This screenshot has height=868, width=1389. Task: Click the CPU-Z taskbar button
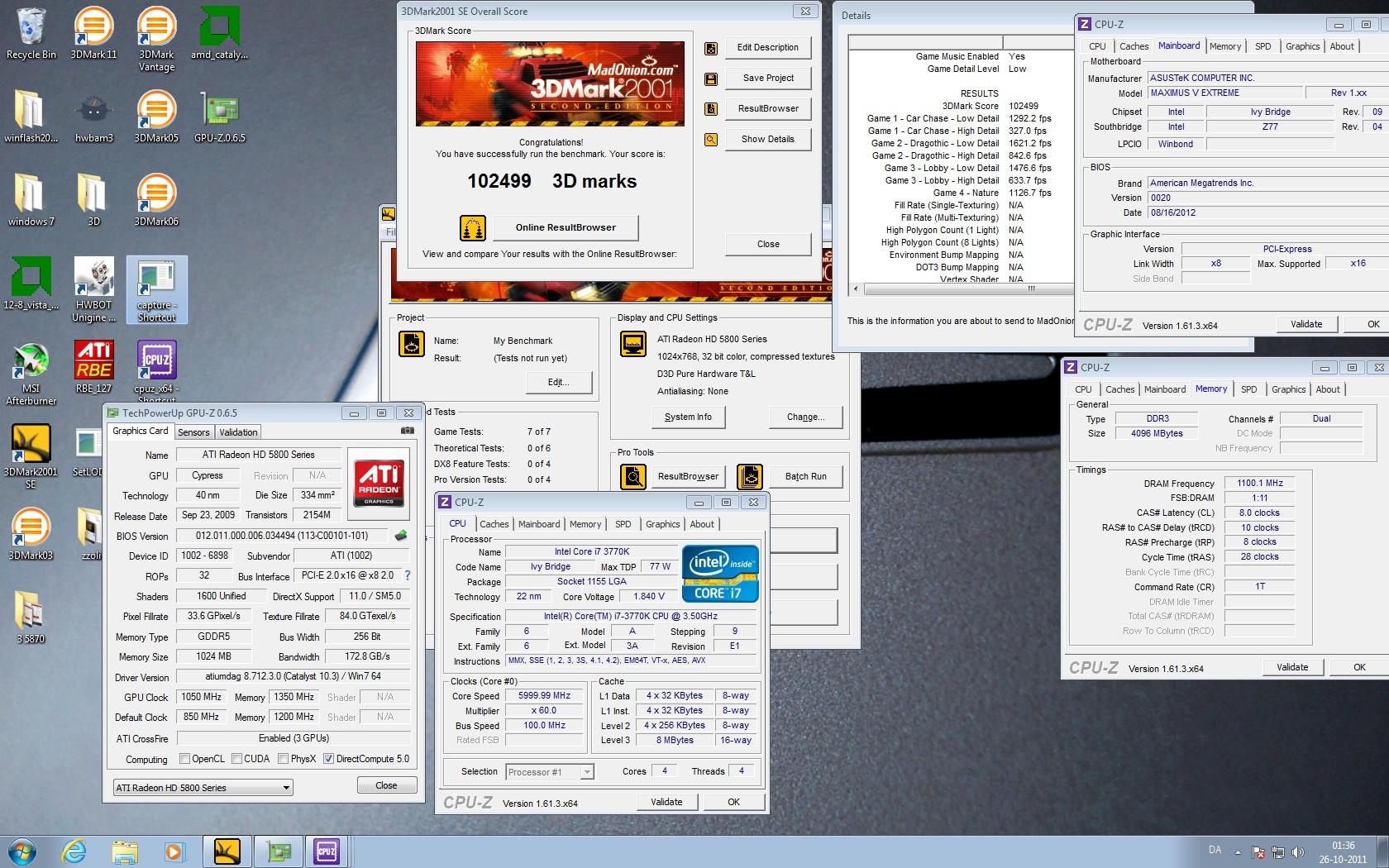pyautogui.click(x=327, y=851)
